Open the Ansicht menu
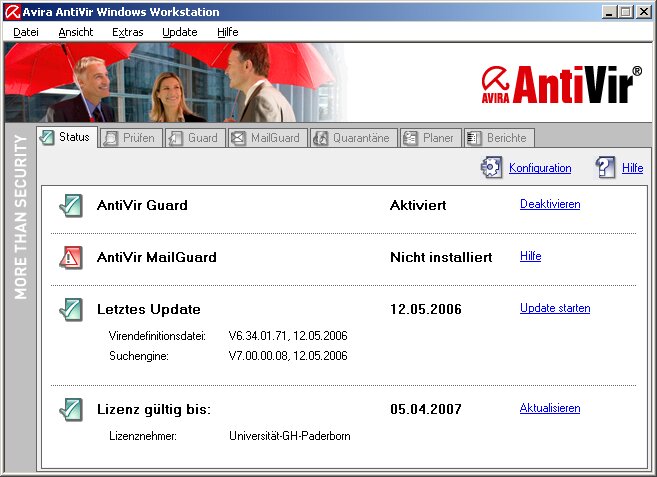657x477 pixels. [76, 32]
